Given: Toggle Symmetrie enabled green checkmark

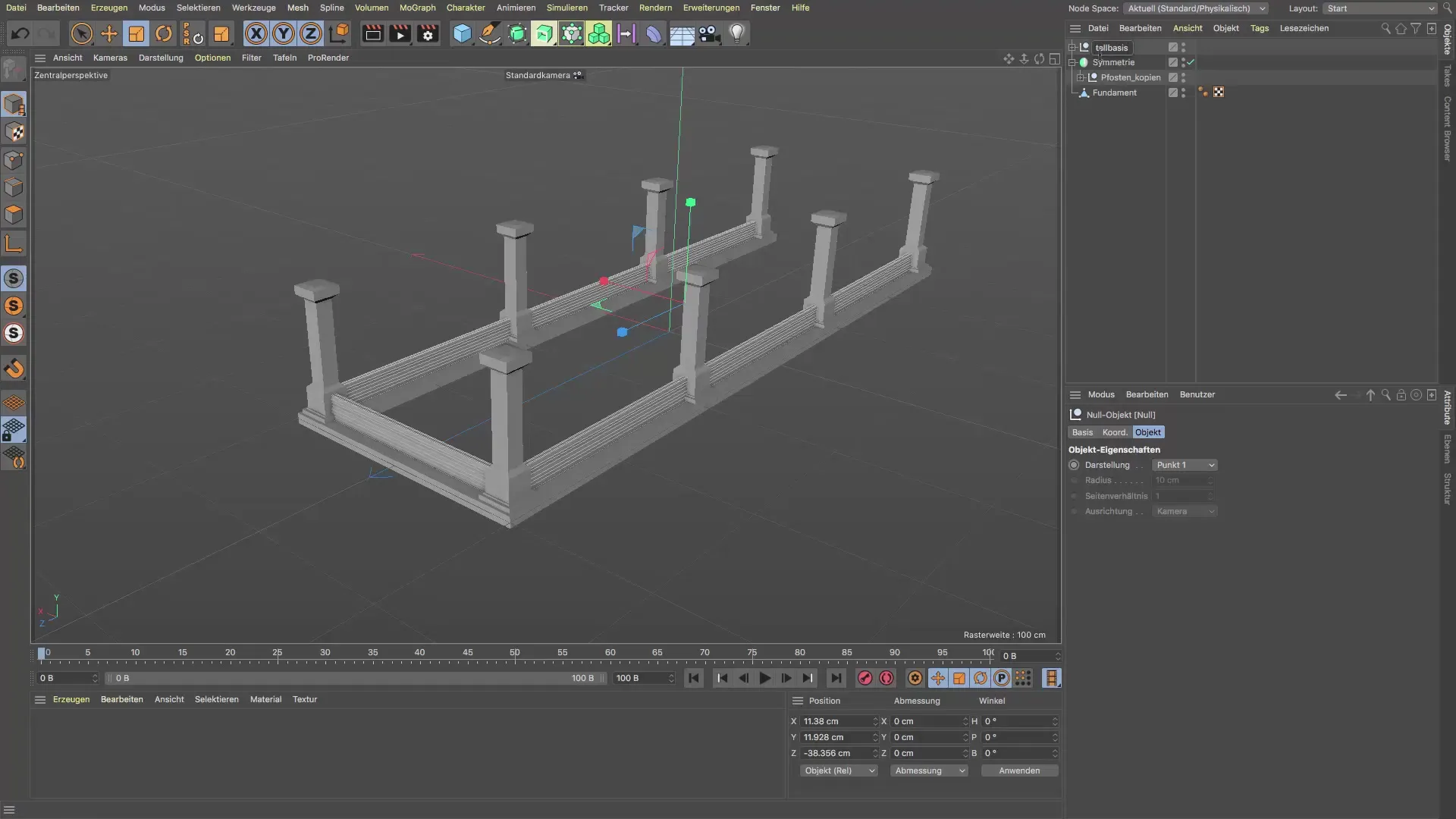Looking at the screenshot, I should 1191,62.
